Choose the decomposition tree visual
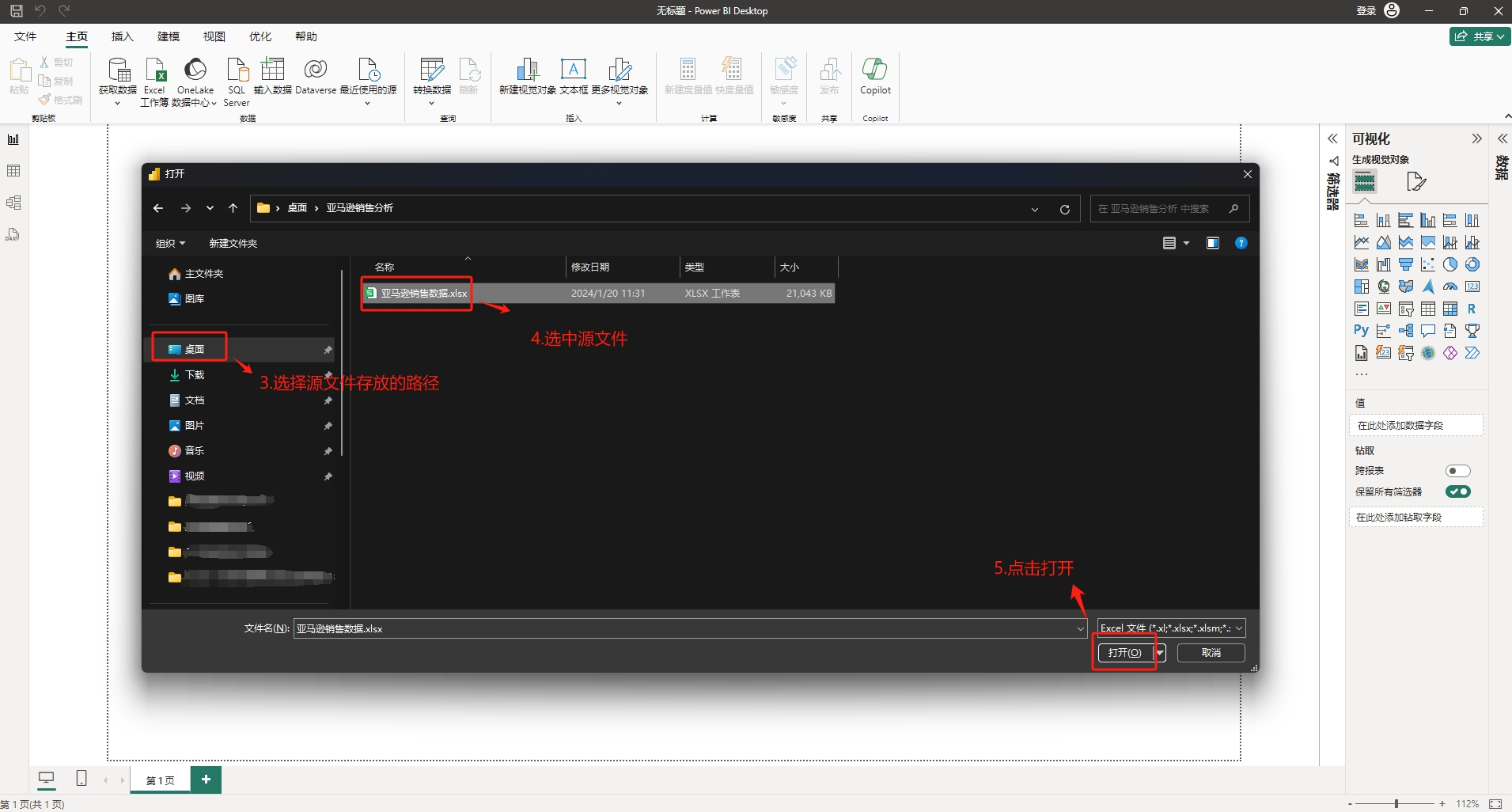 tap(1406, 331)
